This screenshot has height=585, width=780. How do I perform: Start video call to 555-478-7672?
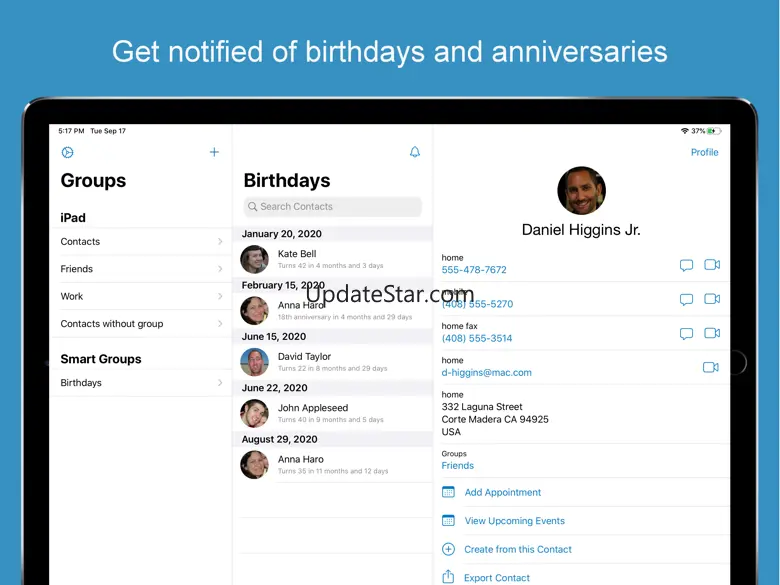(x=712, y=265)
